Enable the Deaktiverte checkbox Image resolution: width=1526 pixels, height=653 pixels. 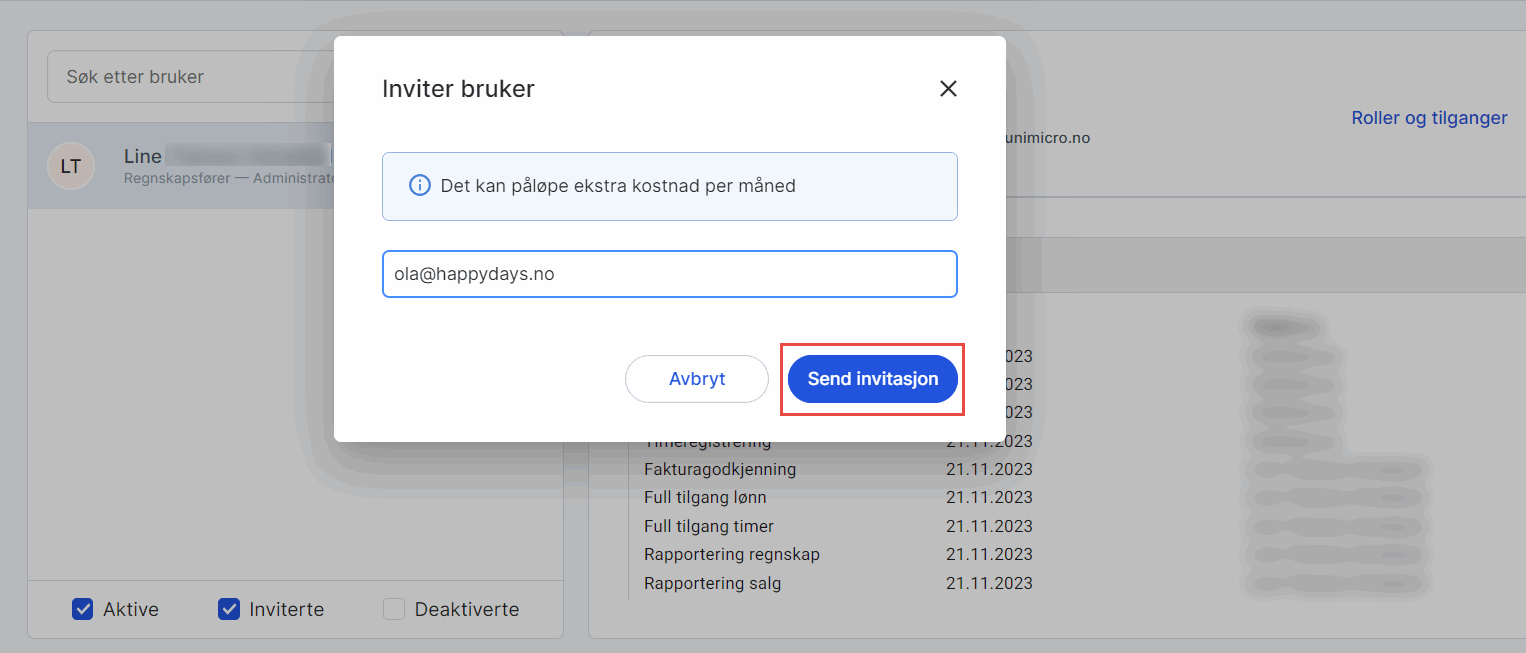coord(394,609)
